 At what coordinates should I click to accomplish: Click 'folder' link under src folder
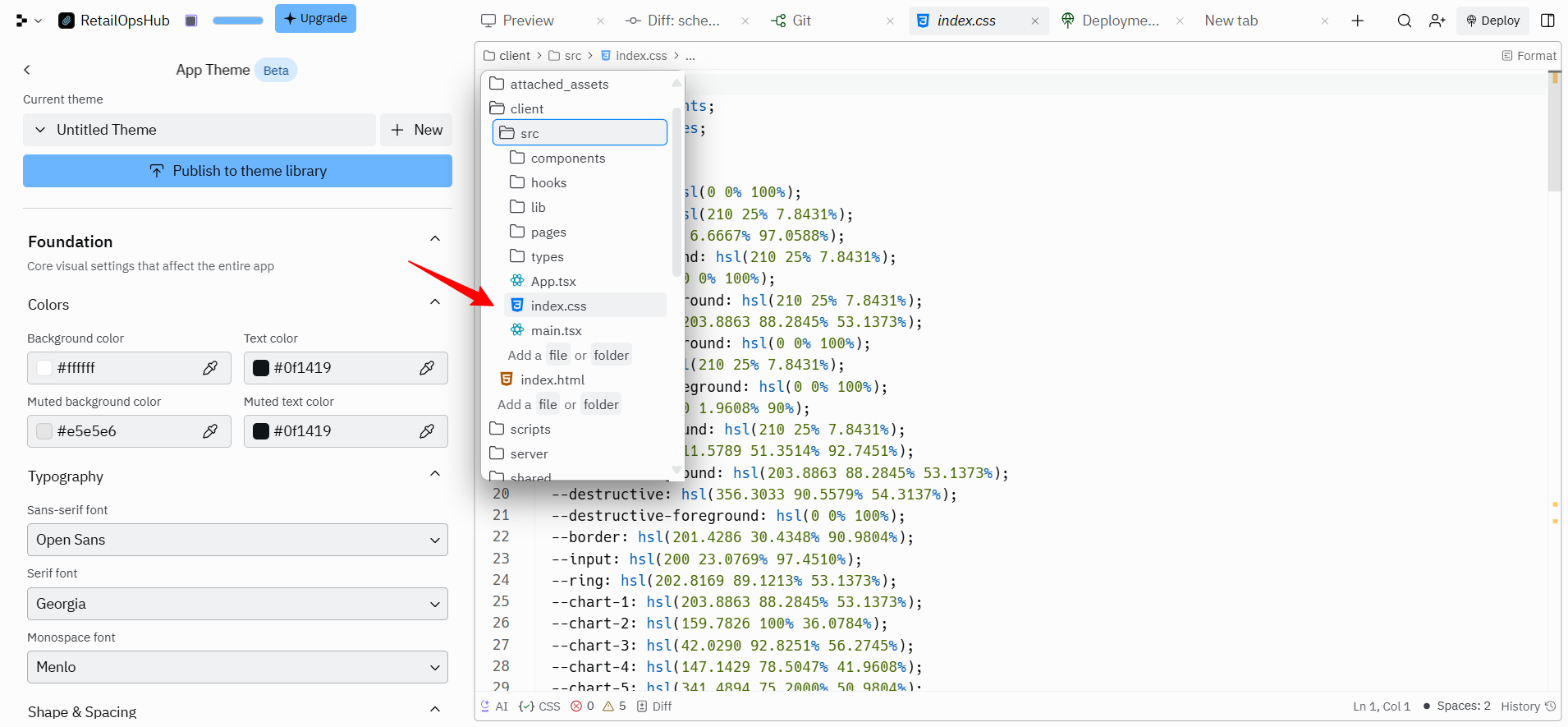pos(612,355)
